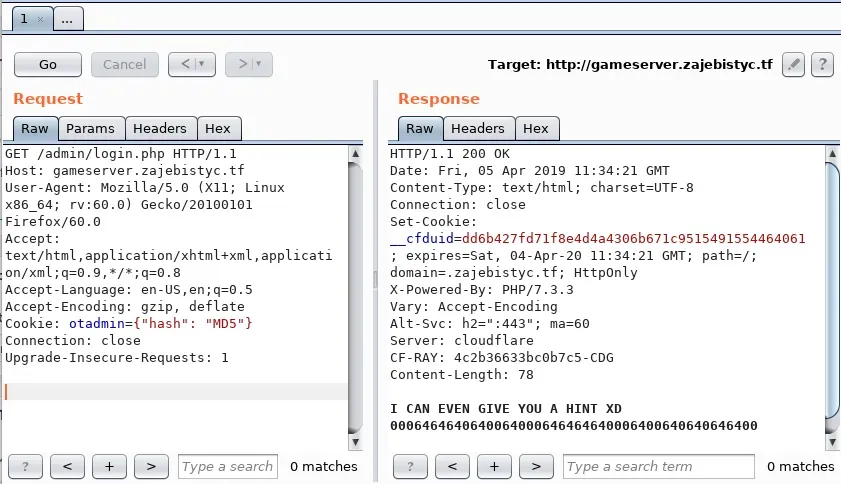This screenshot has width=841, height=484.
Task: Jump to previous match in Request search
Action: pos(67,466)
